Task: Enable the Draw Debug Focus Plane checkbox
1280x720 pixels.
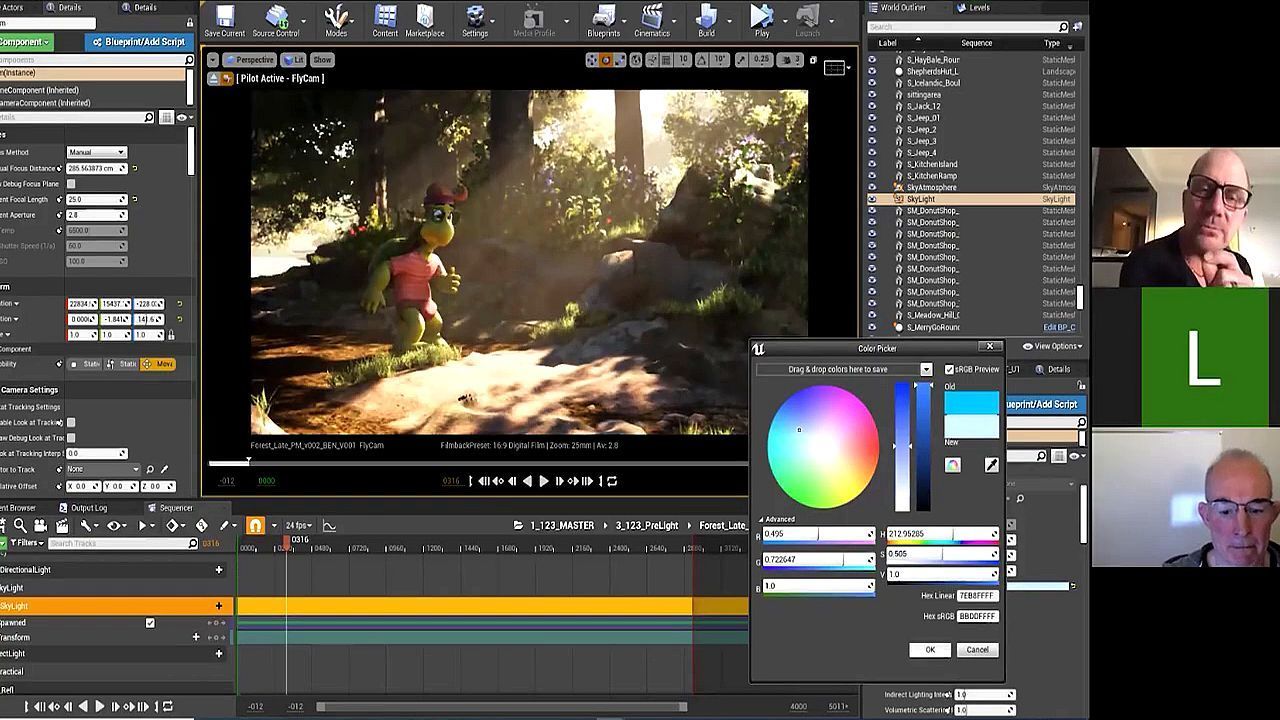Action: point(71,184)
